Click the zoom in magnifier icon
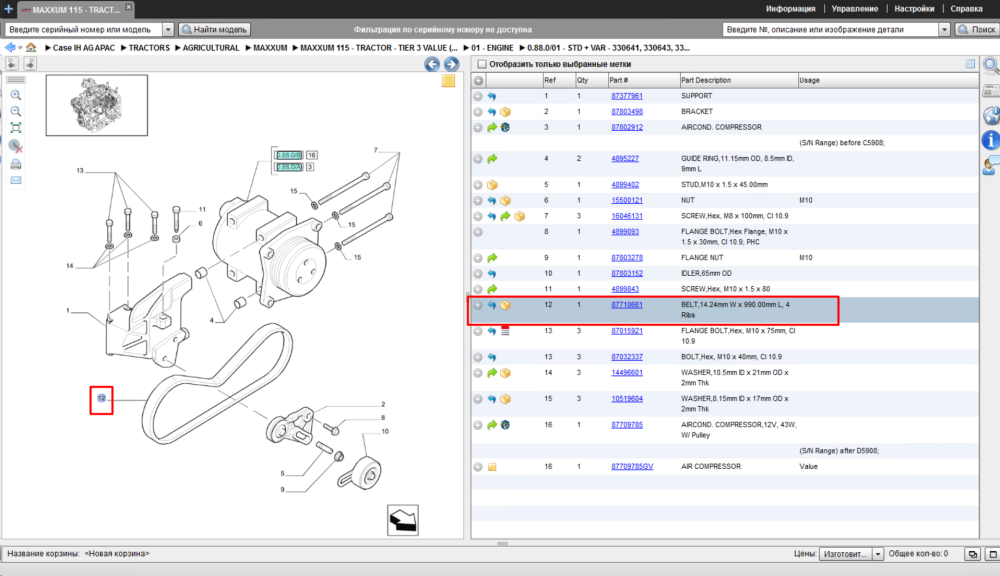This screenshot has width=1000, height=576. click(16, 95)
